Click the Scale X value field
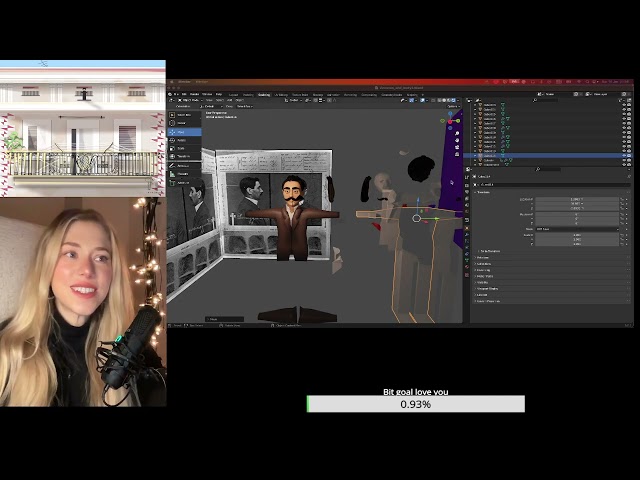This screenshot has width=640, height=480. 577,235
